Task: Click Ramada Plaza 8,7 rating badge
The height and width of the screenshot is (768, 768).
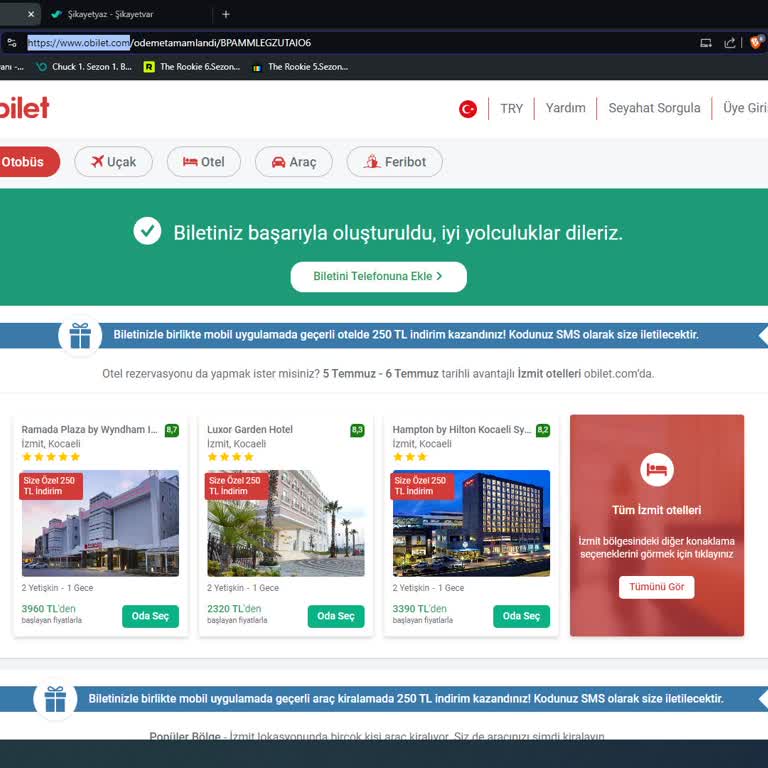Action: (171, 430)
